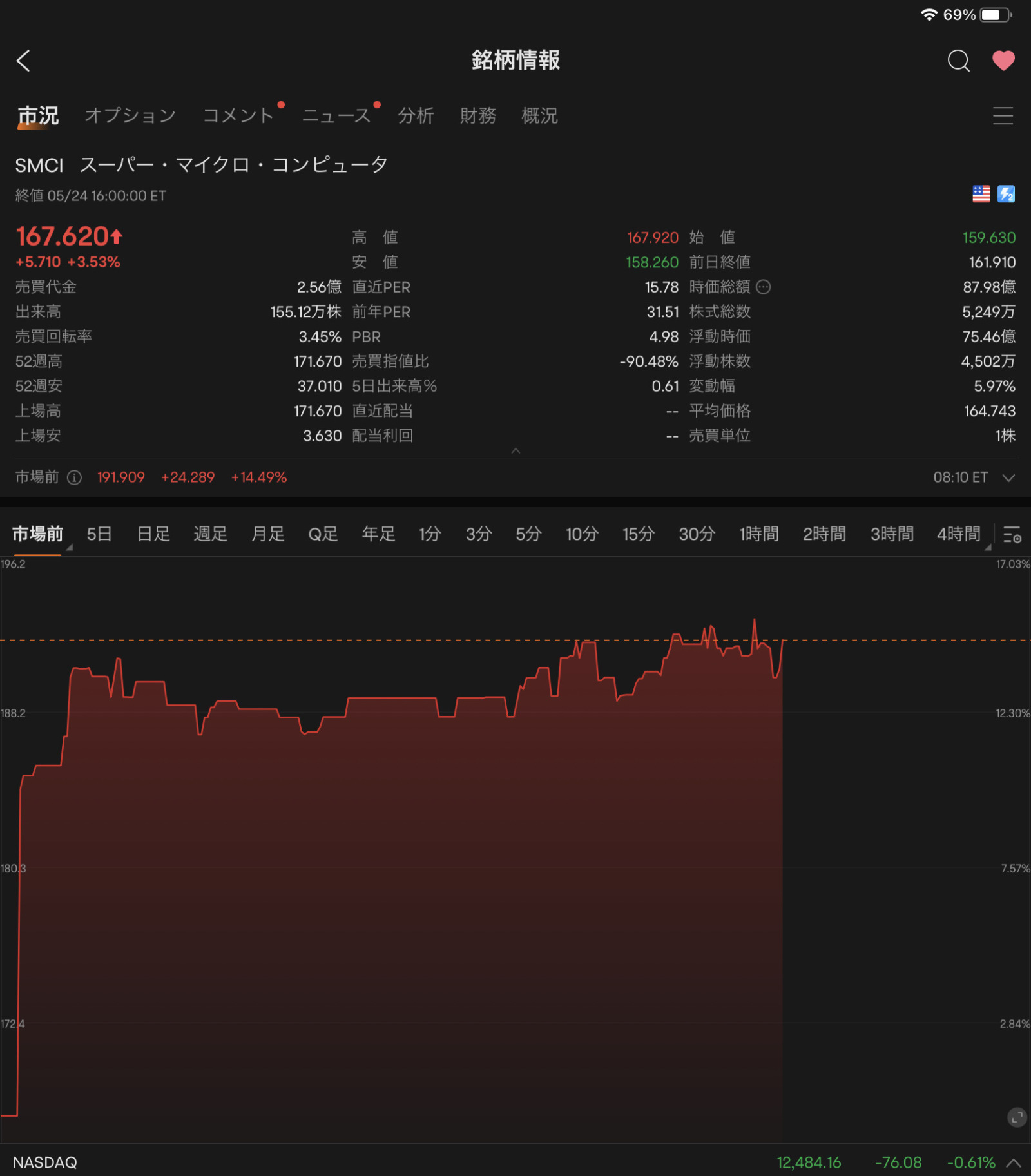
Task: Open the info icon beside 市場前
Action: pos(75,477)
